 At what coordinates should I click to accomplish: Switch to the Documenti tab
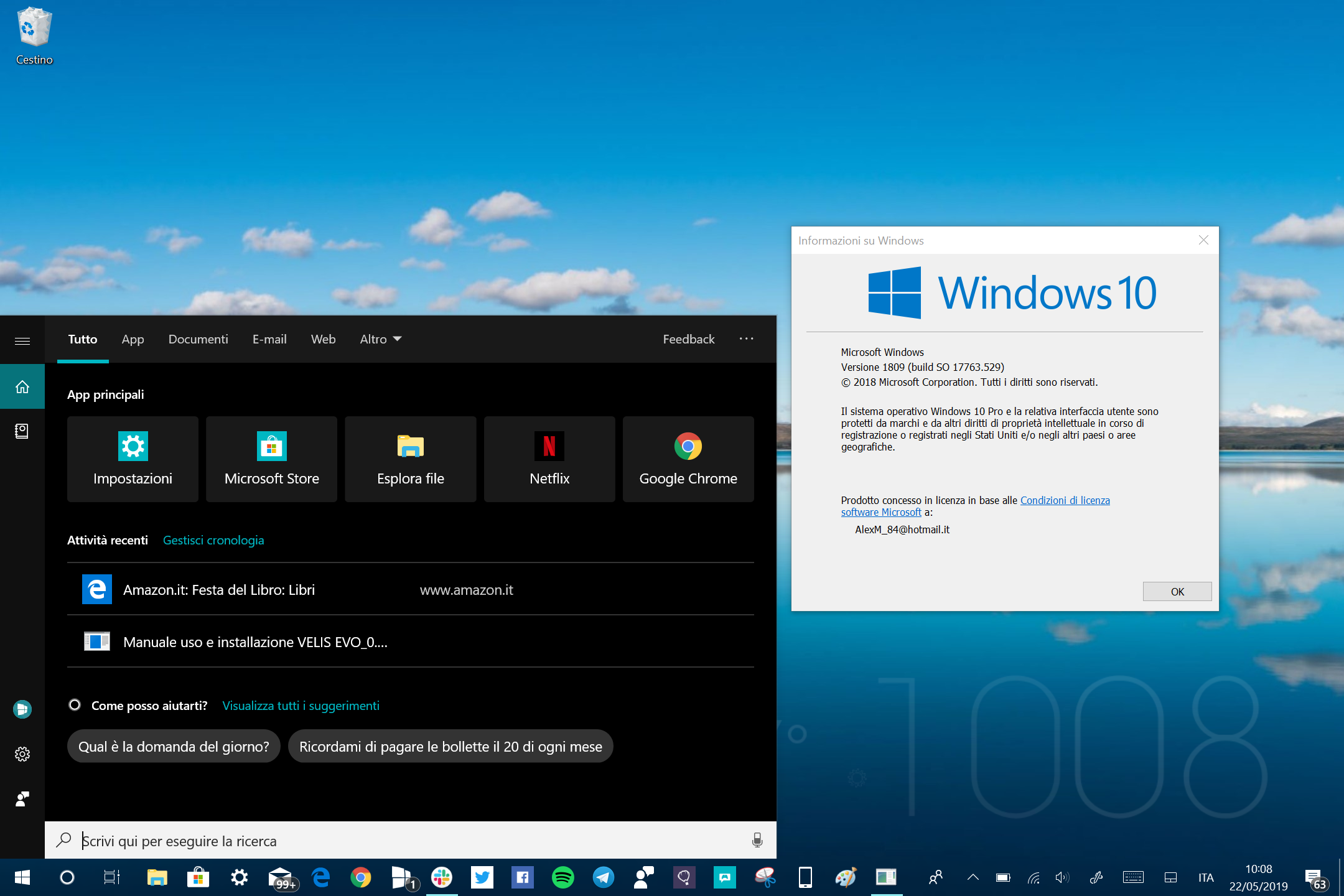[x=198, y=339]
